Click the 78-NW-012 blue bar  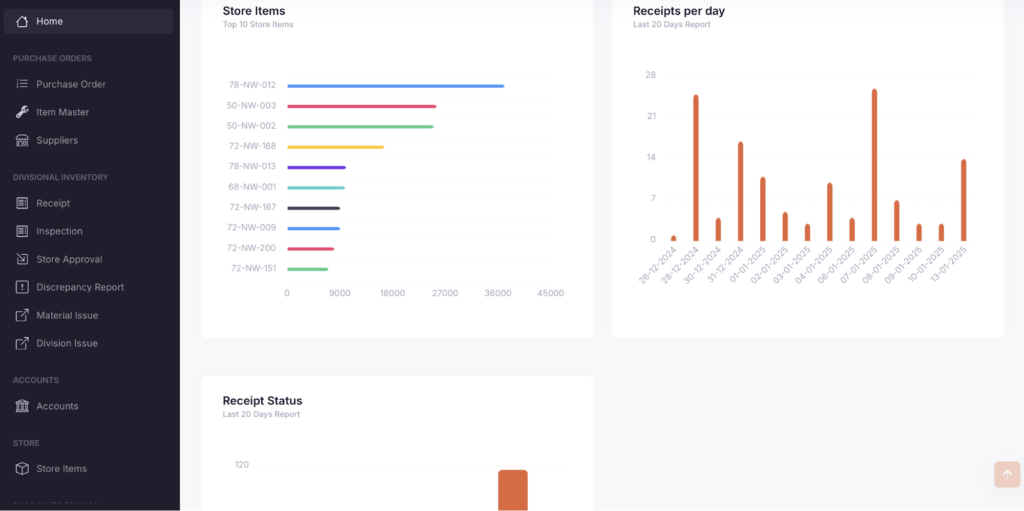click(x=396, y=86)
